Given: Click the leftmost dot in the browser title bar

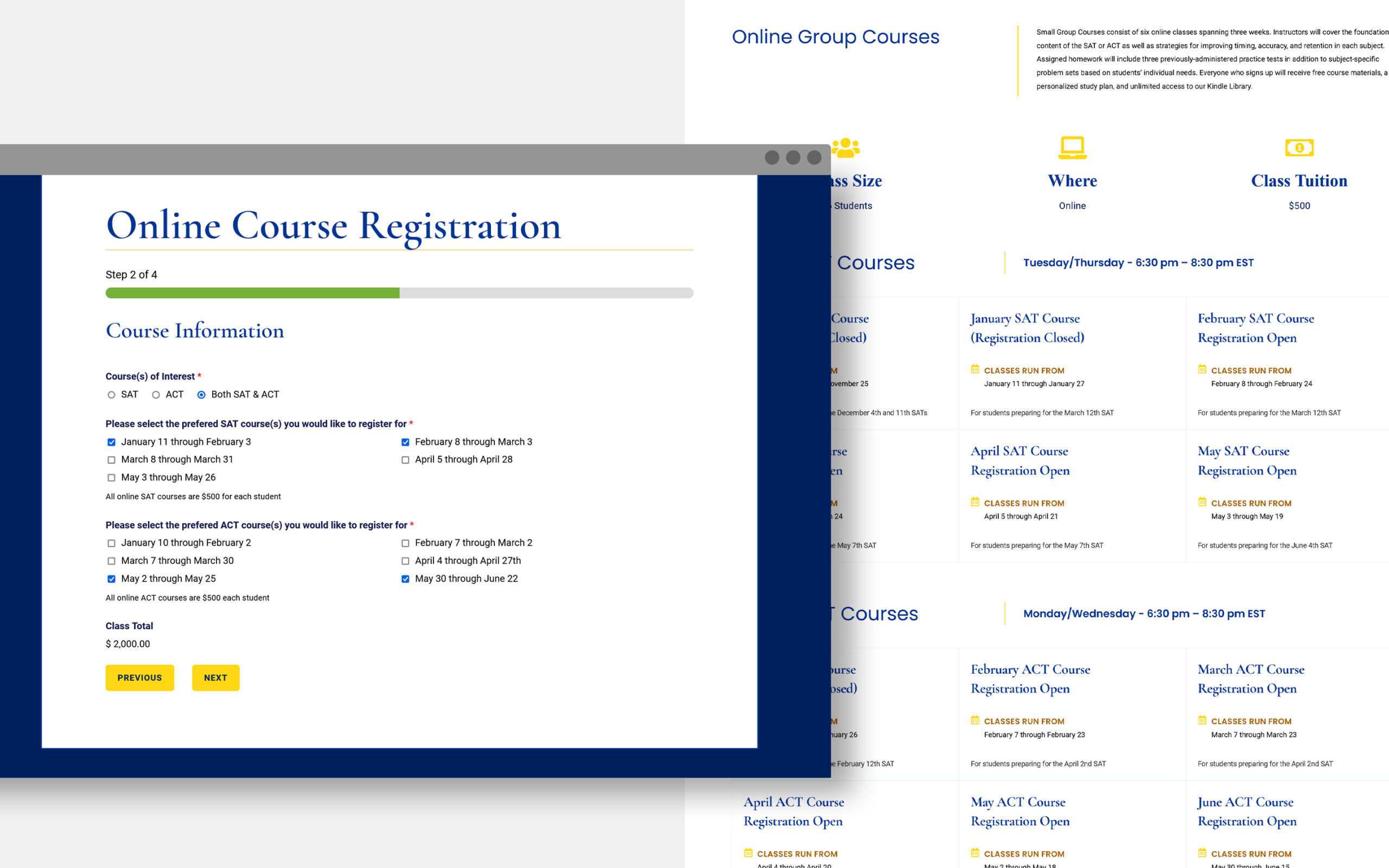Looking at the screenshot, I should click(772, 157).
